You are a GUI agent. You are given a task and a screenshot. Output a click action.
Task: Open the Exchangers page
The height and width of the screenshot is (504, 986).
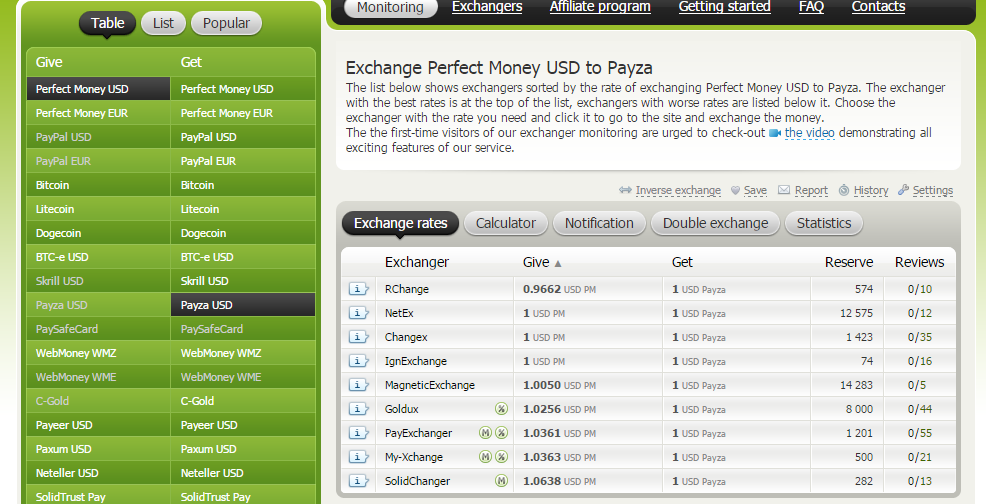click(x=487, y=7)
